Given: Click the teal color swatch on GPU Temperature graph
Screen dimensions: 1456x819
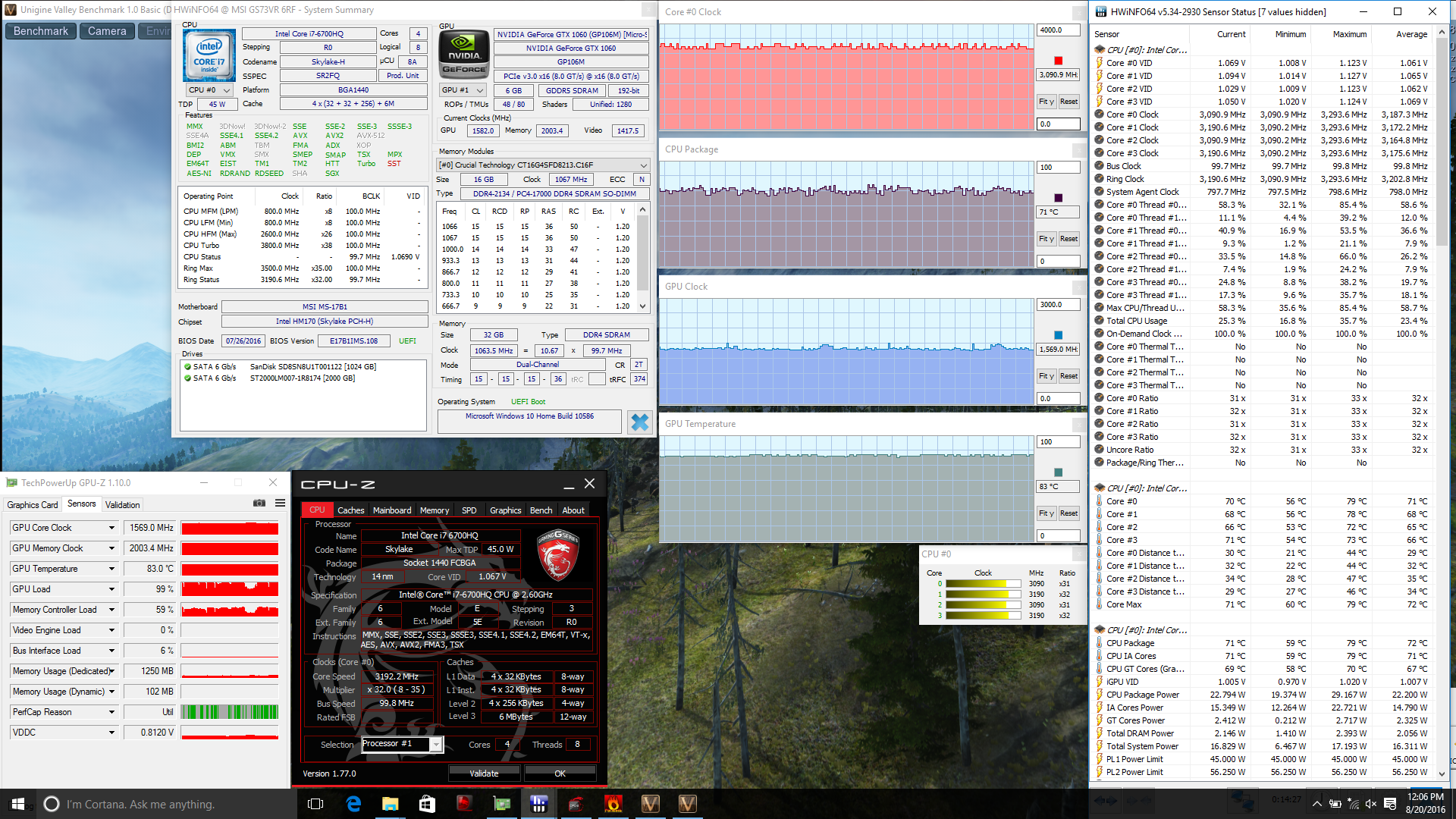Looking at the screenshot, I should point(1059,472).
